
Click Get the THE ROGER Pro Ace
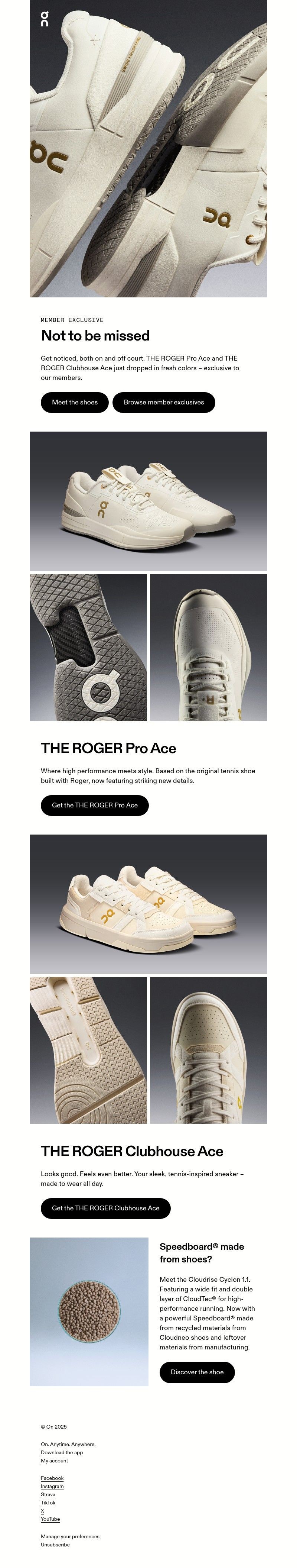point(95,805)
